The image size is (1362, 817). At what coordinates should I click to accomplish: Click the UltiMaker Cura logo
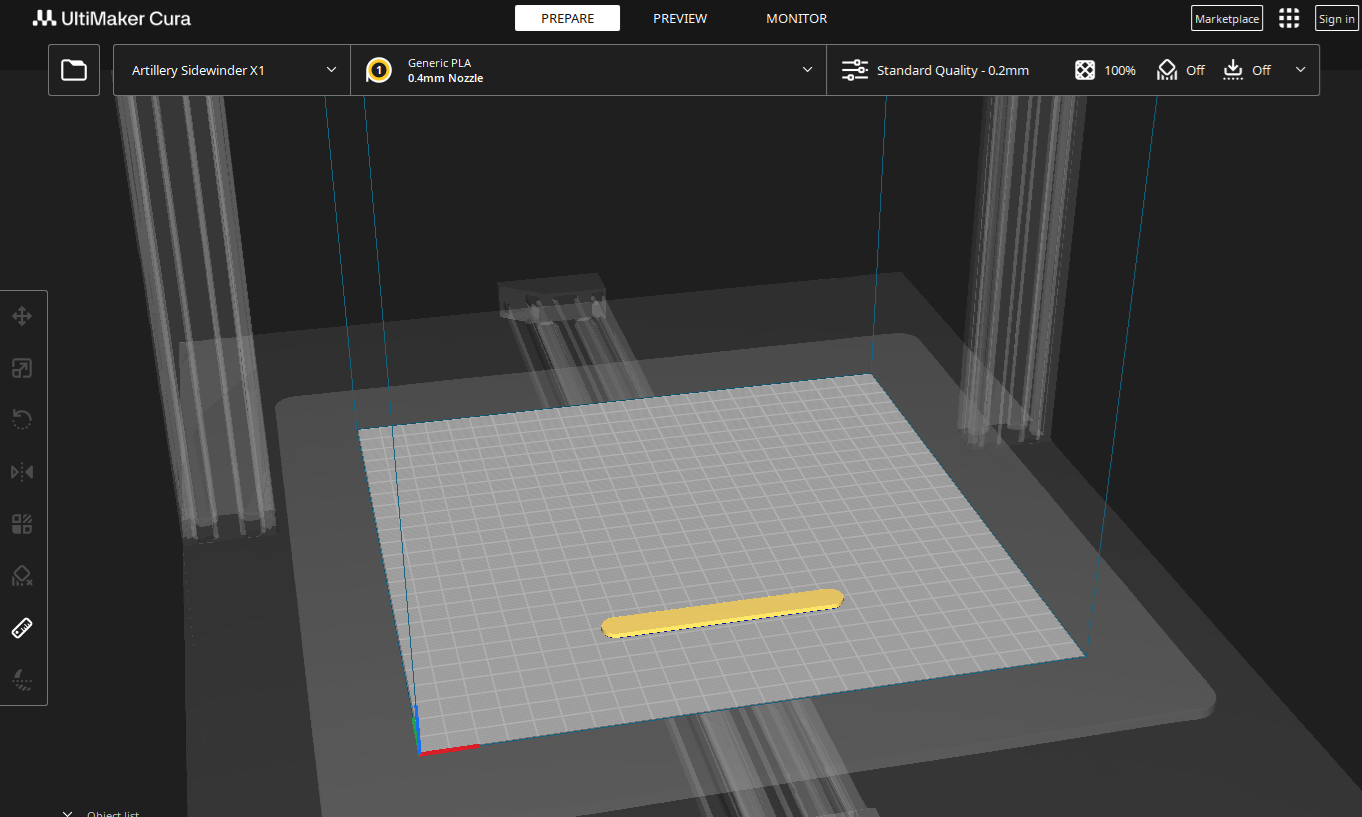pyautogui.click(x=112, y=18)
